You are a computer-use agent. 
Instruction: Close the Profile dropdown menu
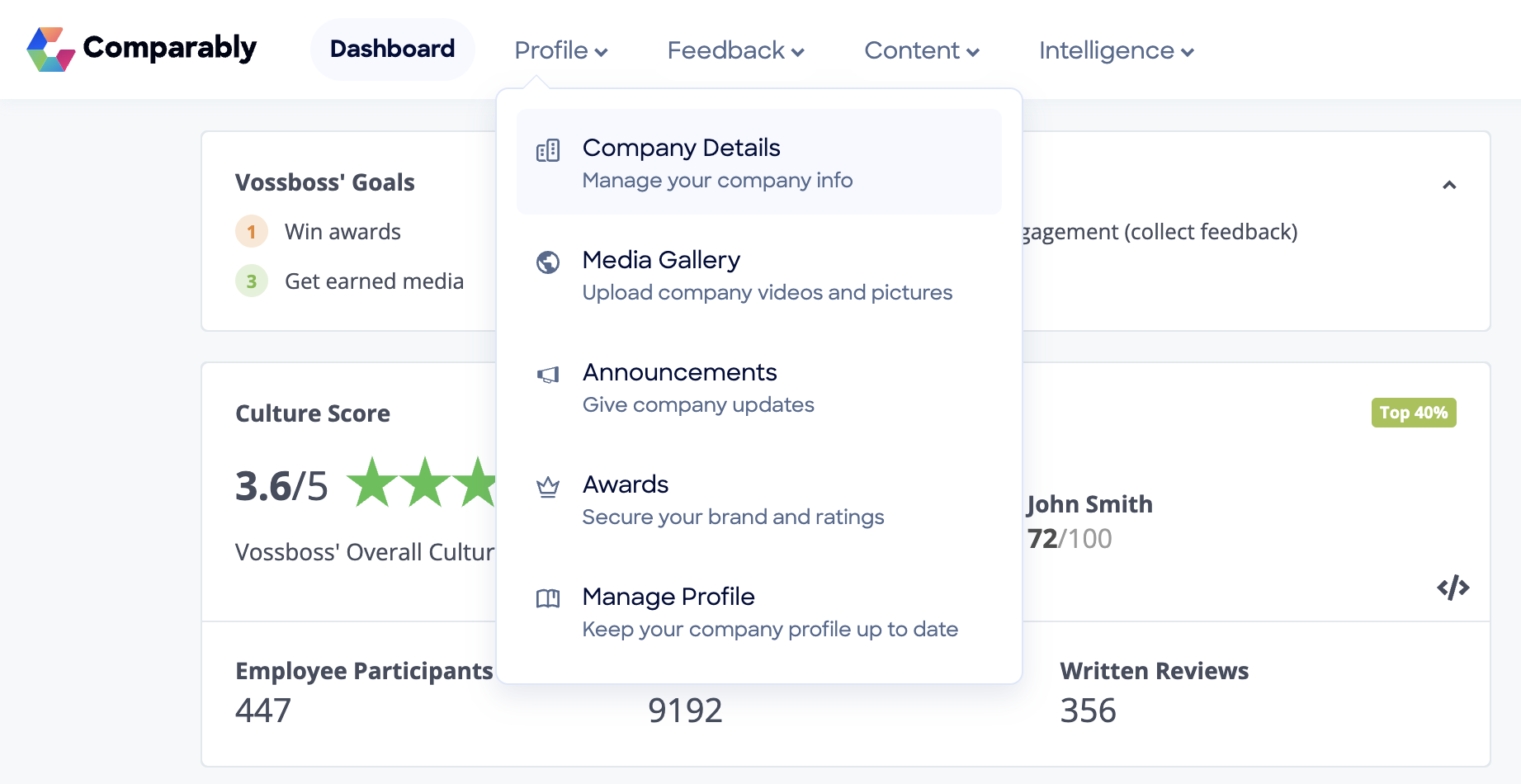coord(560,50)
